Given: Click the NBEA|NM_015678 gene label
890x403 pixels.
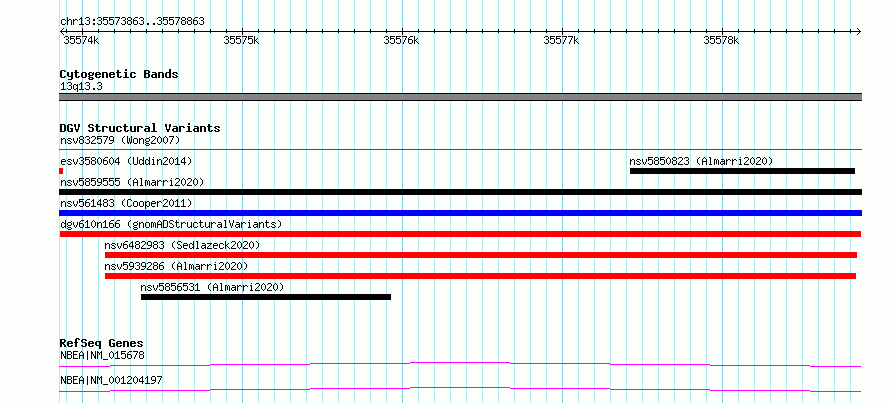Looking at the screenshot, I should 102,355.
